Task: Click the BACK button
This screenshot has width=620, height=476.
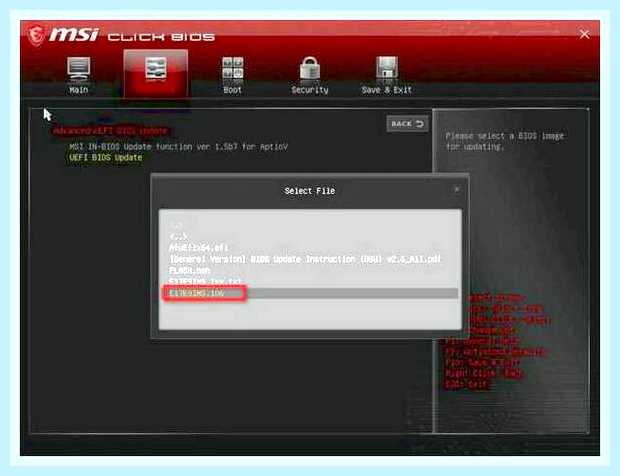Action: coord(407,124)
